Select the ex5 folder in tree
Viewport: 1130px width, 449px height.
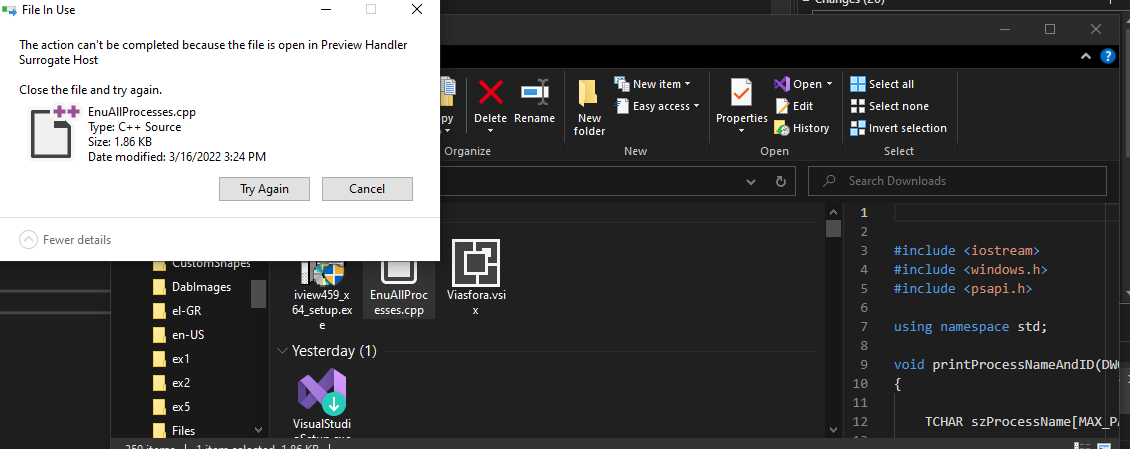coord(172,406)
